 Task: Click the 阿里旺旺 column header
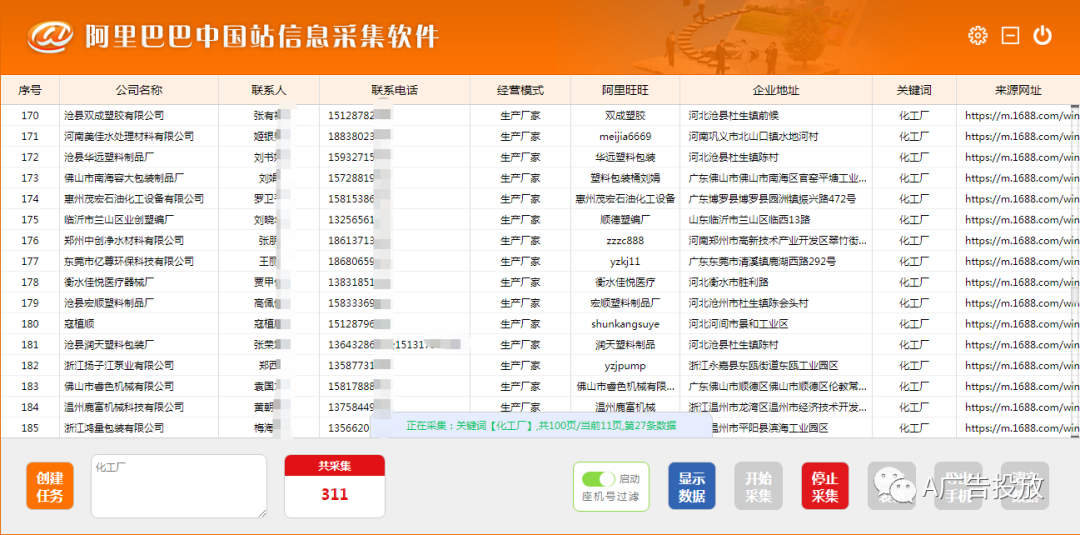coord(625,90)
